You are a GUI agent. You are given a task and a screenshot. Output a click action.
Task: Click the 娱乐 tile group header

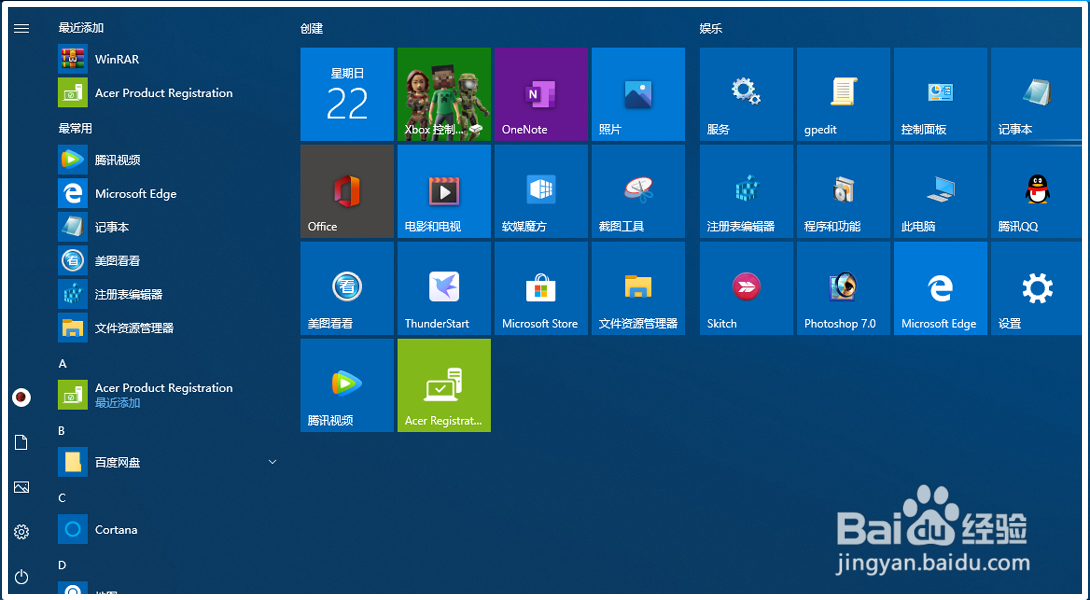[710, 29]
